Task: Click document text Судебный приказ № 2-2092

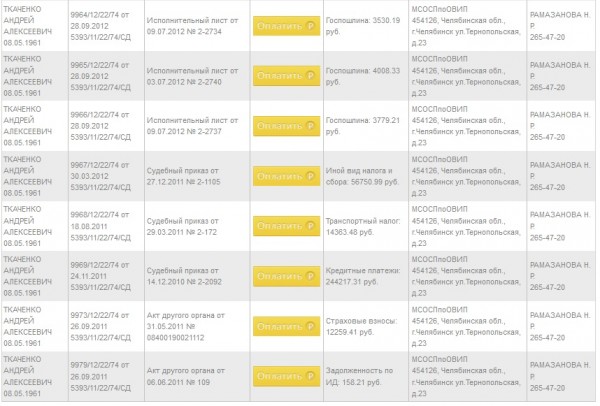Action: click(184, 276)
